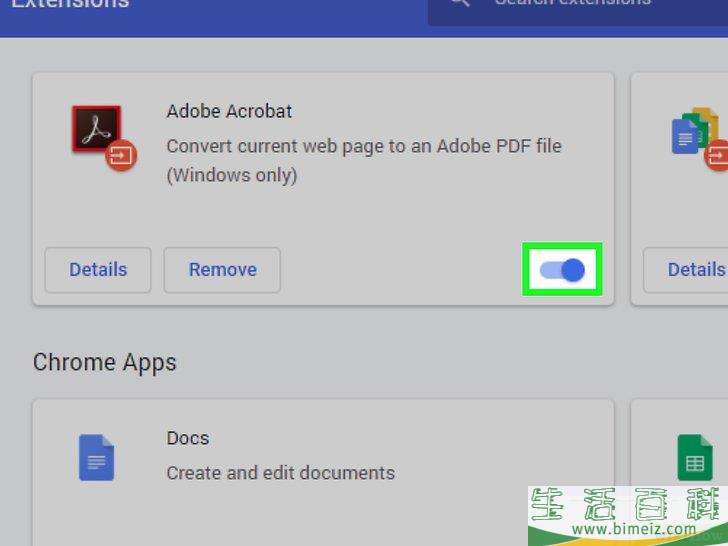Image resolution: width=728 pixels, height=546 pixels.
Task: Click the green Sheets app icon
Action: (695, 457)
